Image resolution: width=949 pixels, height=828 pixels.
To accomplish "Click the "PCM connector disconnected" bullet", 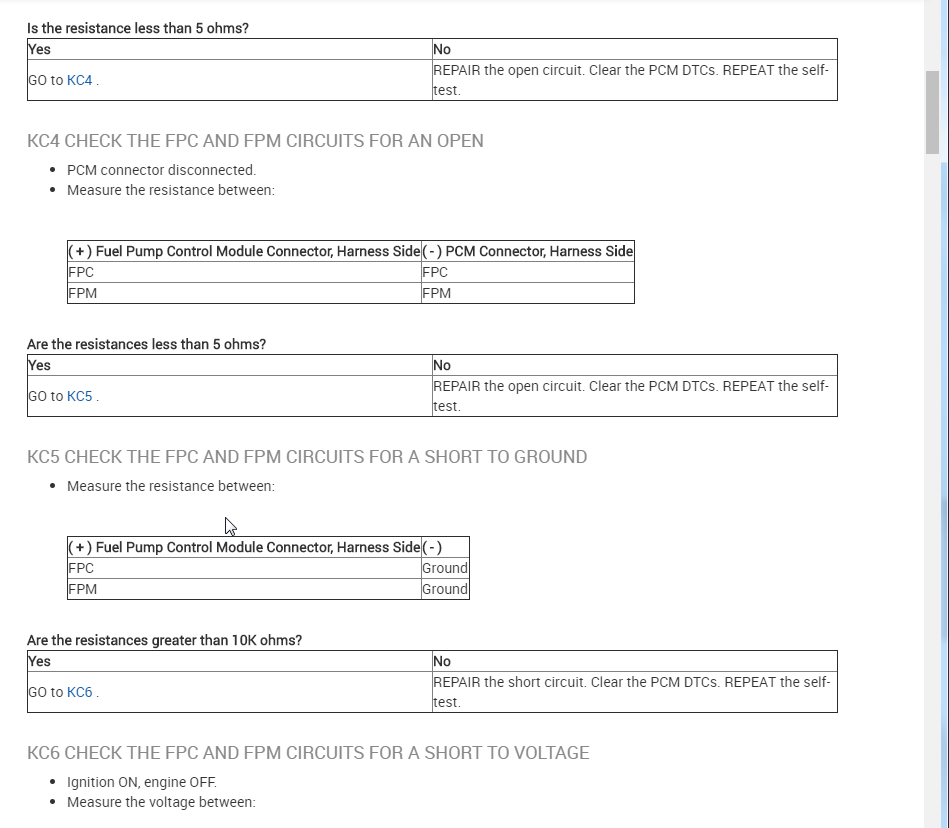I will [x=161, y=170].
